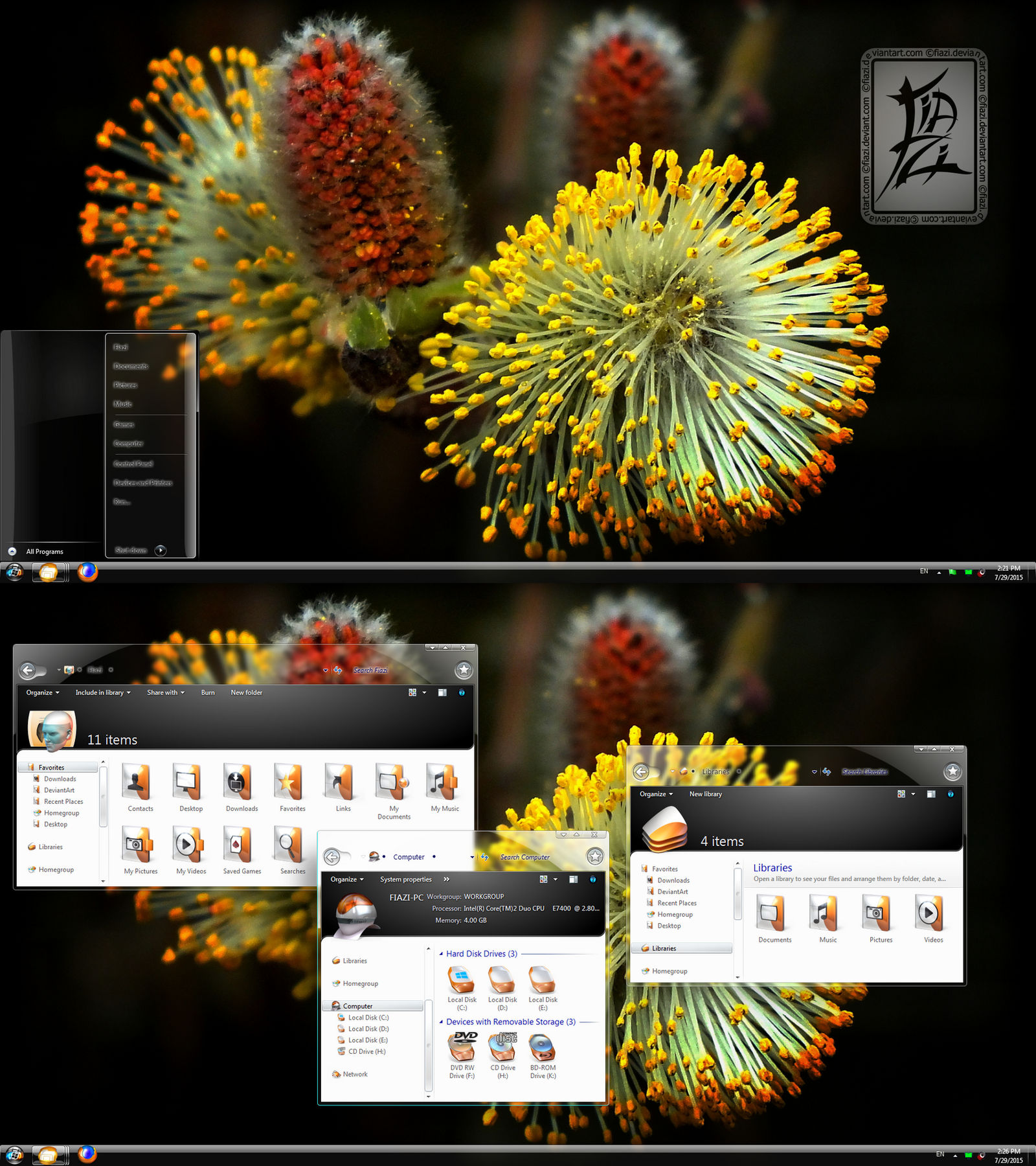Select the BD-ROM Drive (K:) icon
1036x1166 pixels.
tap(543, 1056)
